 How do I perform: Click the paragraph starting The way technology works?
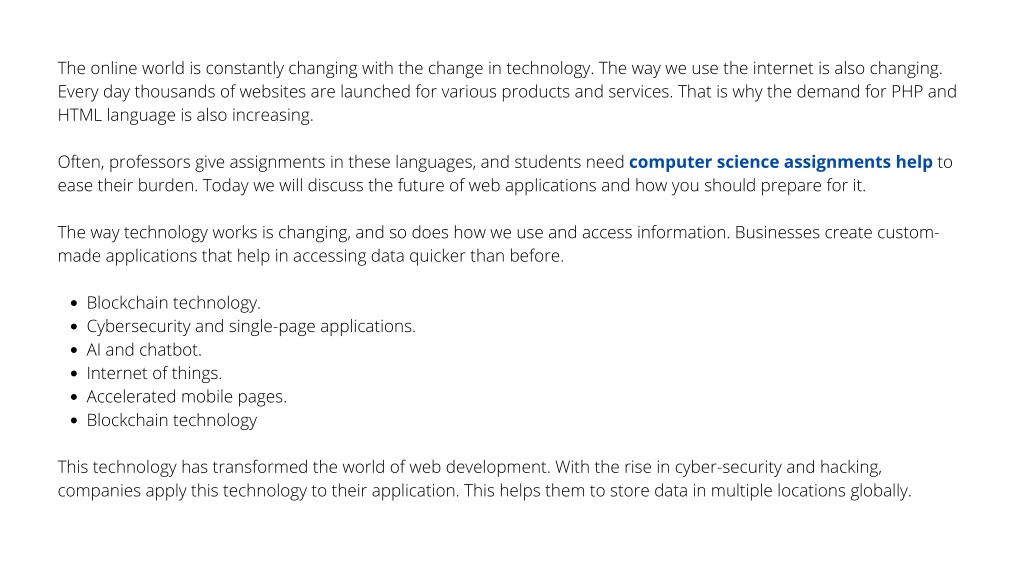tap(498, 244)
